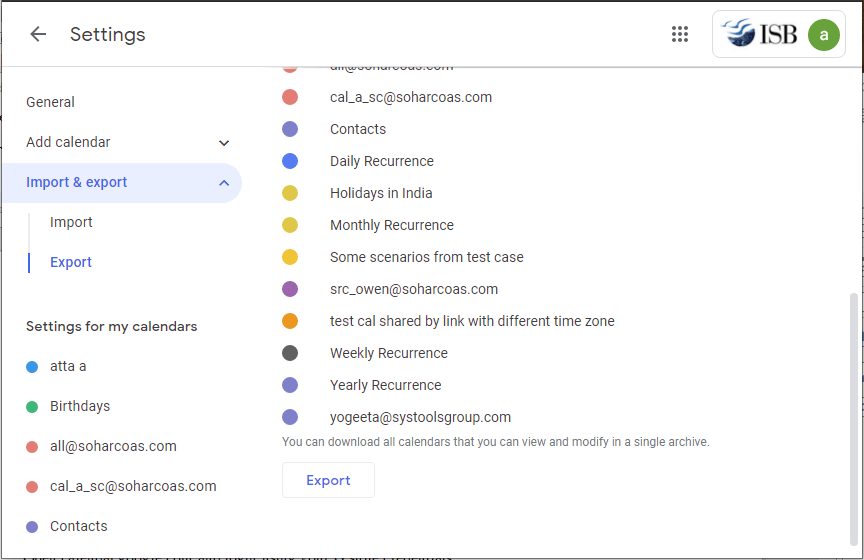Open sidebar all@soharcoas.com calendar settings
Viewport: 864px width, 560px height.
(113, 446)
